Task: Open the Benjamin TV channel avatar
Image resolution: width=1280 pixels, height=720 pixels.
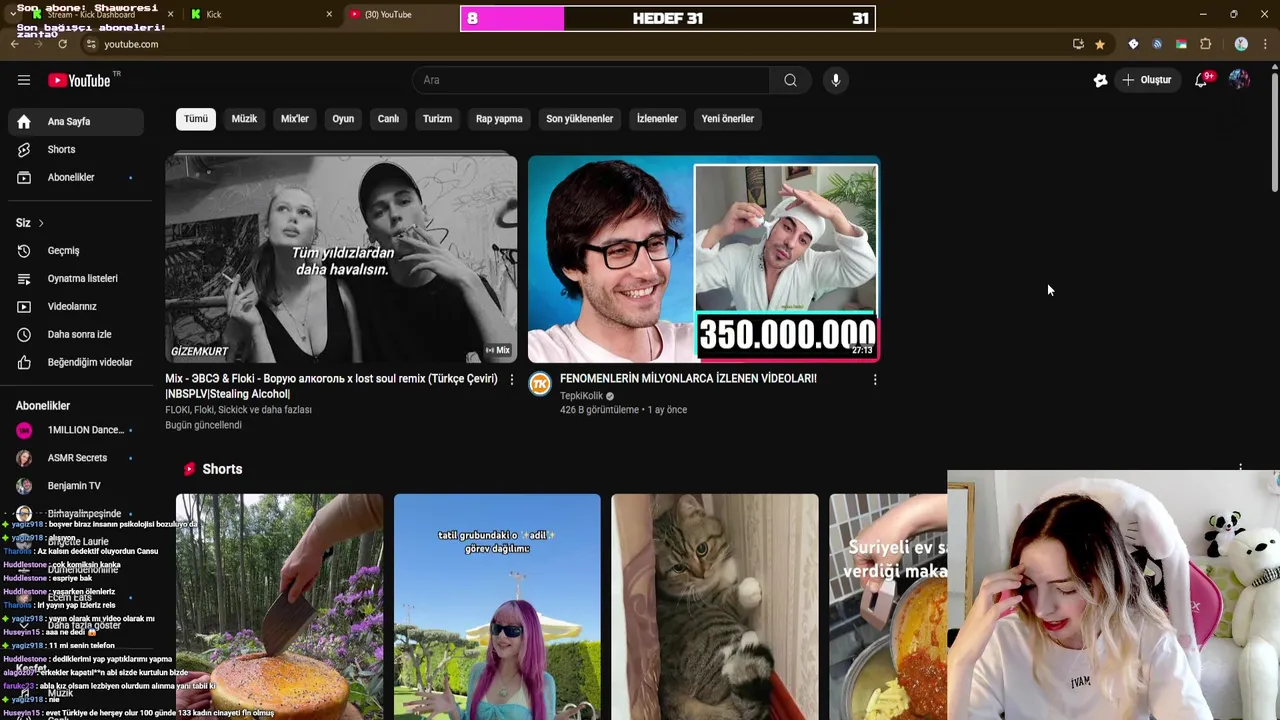Action: [25, 486]
